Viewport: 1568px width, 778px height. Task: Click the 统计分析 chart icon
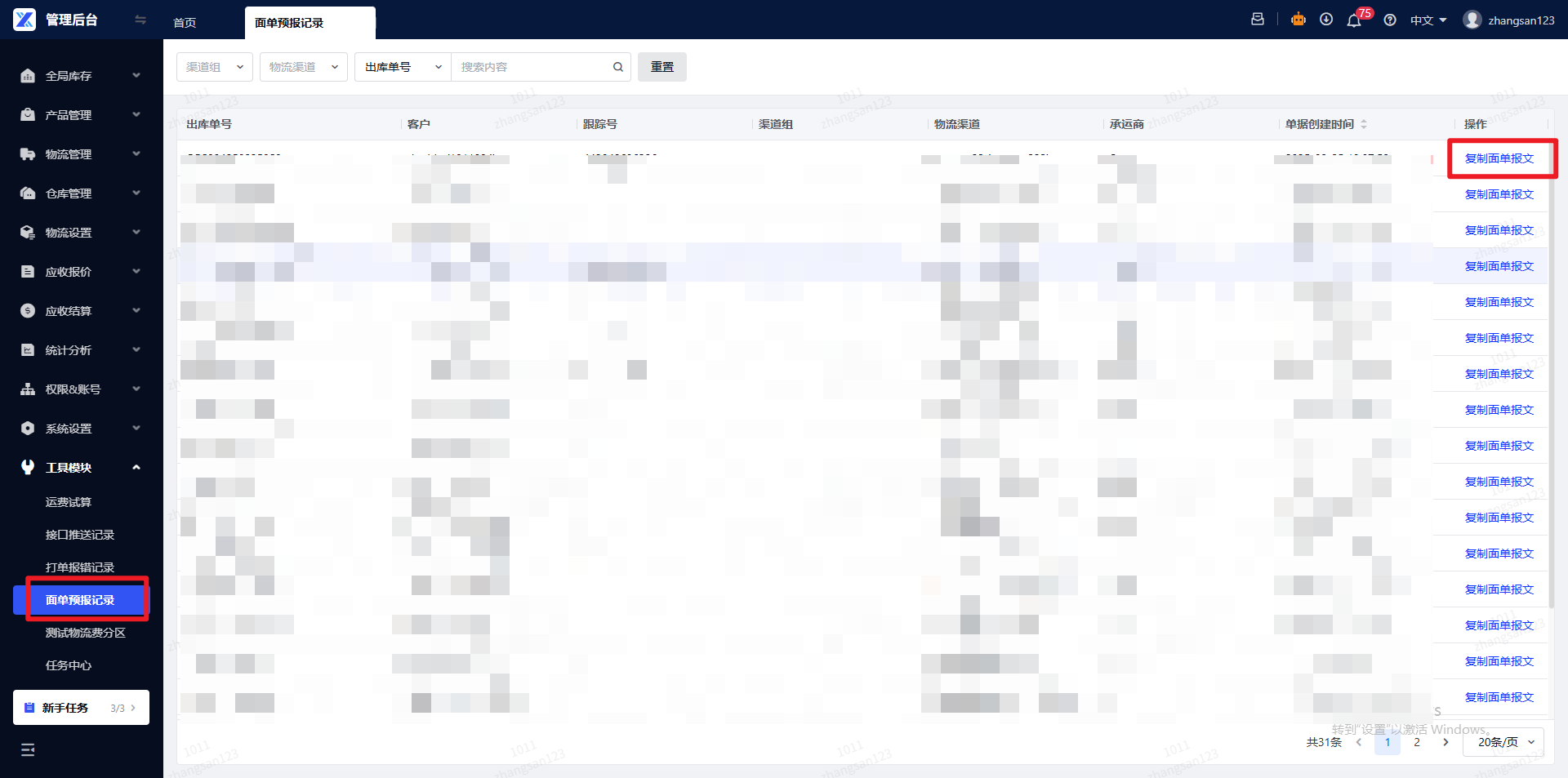pos(28,350)
